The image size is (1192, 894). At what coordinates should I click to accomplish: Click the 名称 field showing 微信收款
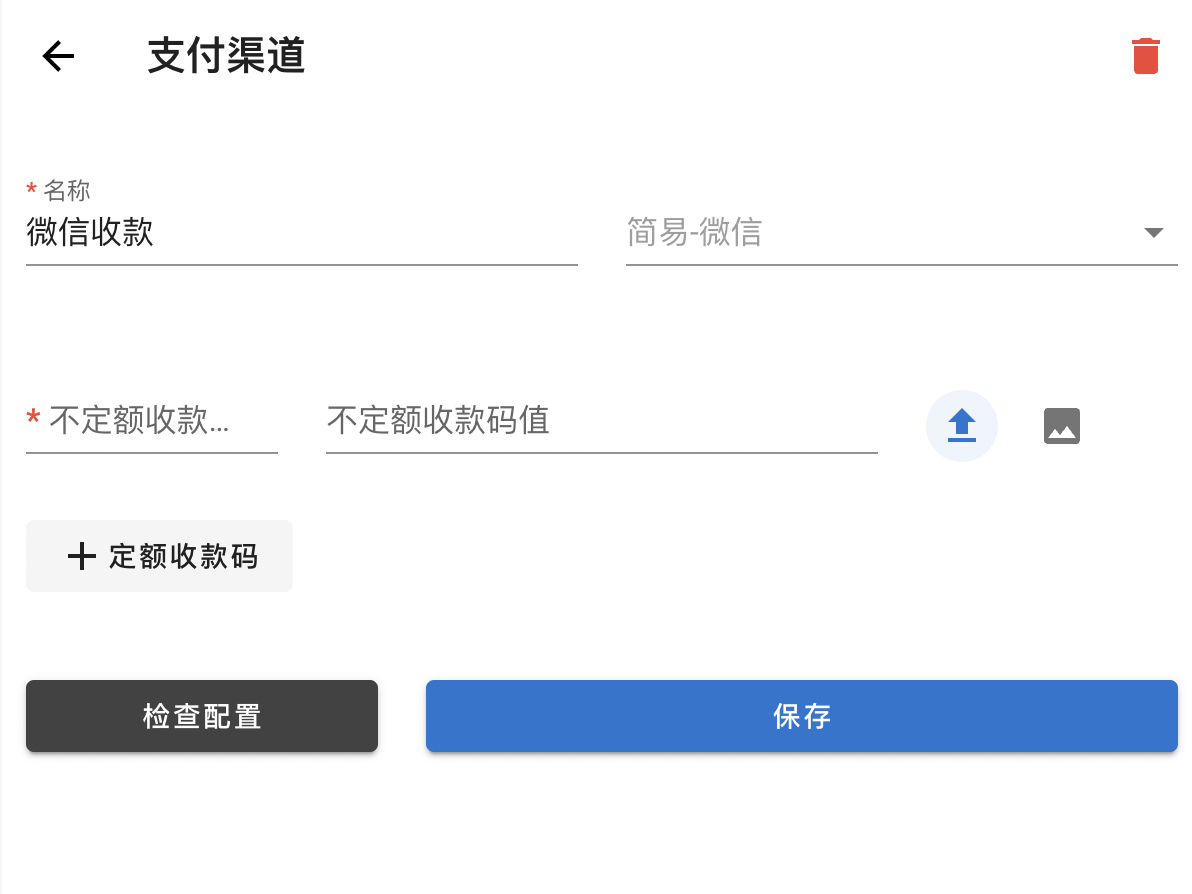coord(300,231)
